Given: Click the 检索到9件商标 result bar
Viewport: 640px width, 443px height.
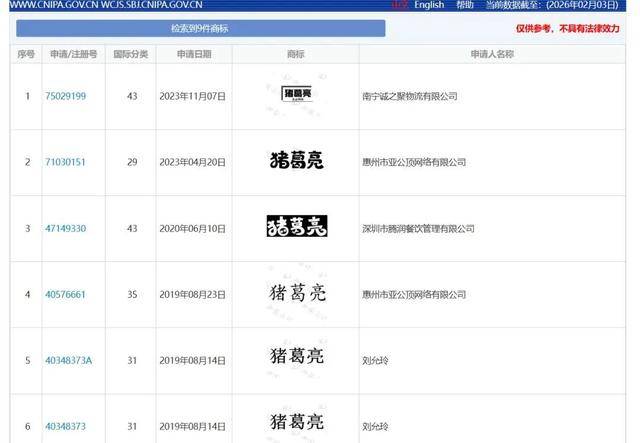Looking at the screenshot, I should (200, 28).
